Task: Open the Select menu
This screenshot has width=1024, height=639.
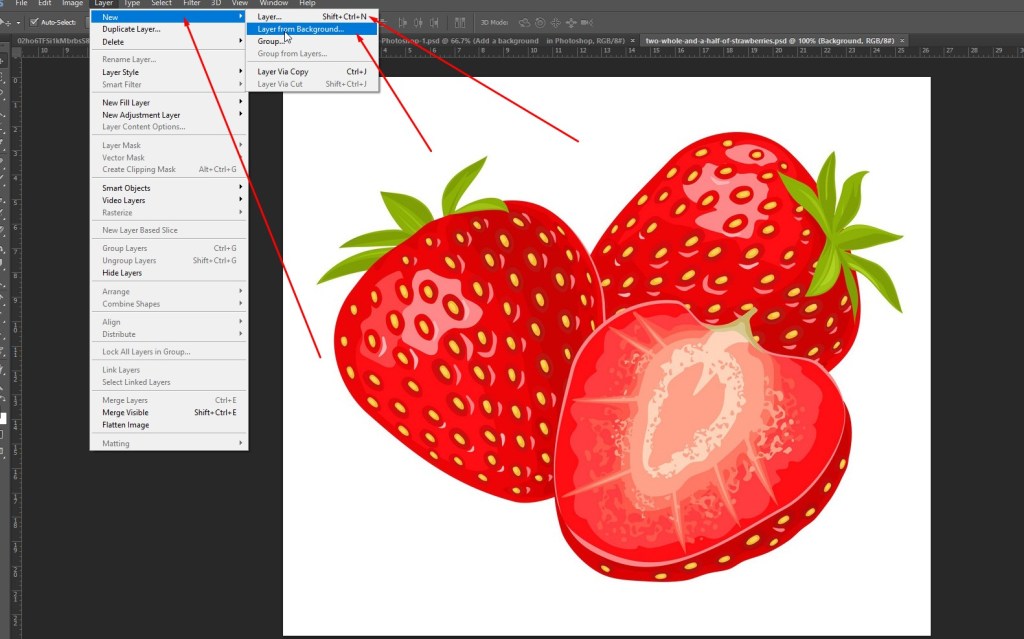Action: tap(161, 3)
